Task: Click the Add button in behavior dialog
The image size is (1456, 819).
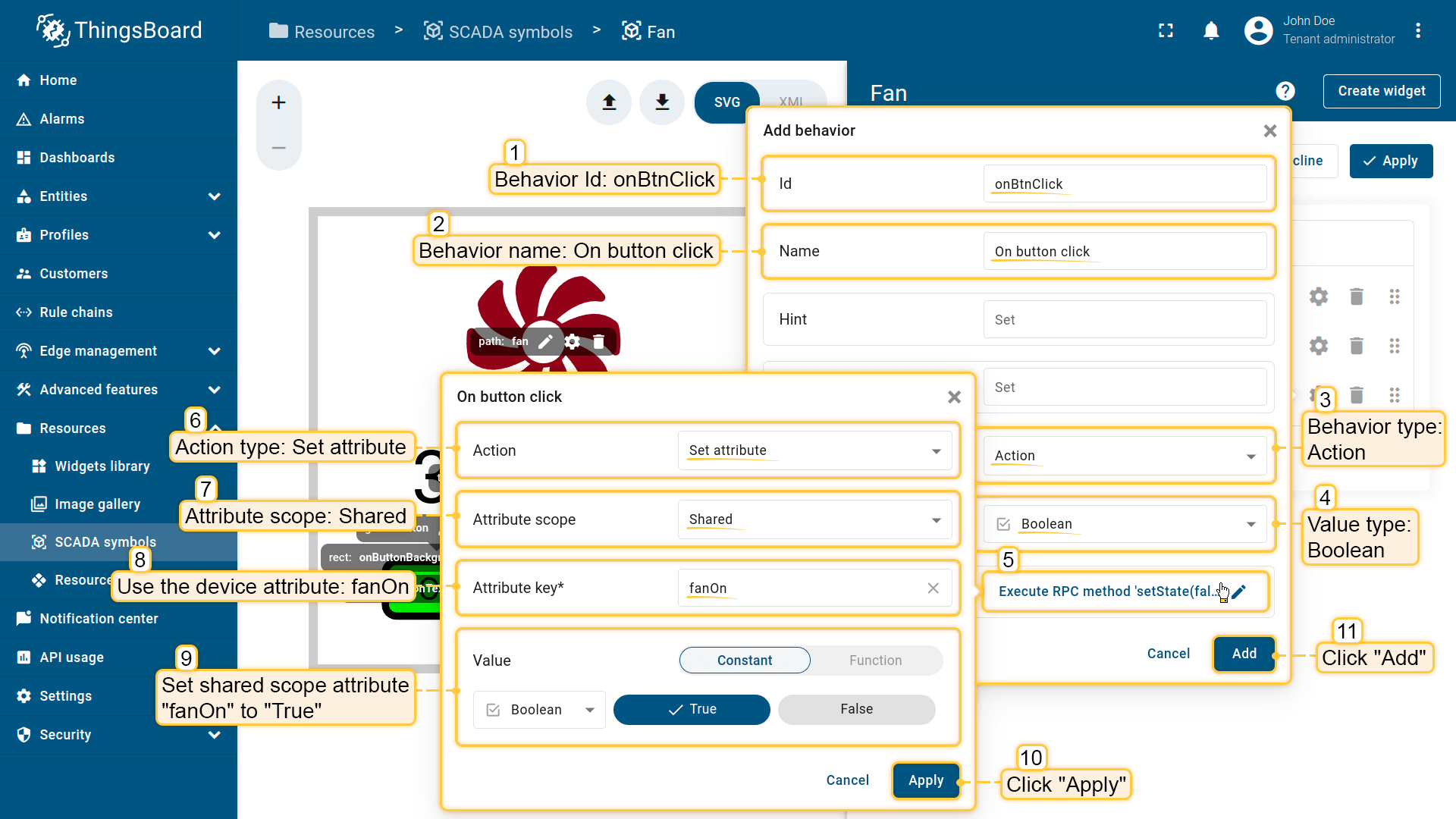Action: (1244, 654)
